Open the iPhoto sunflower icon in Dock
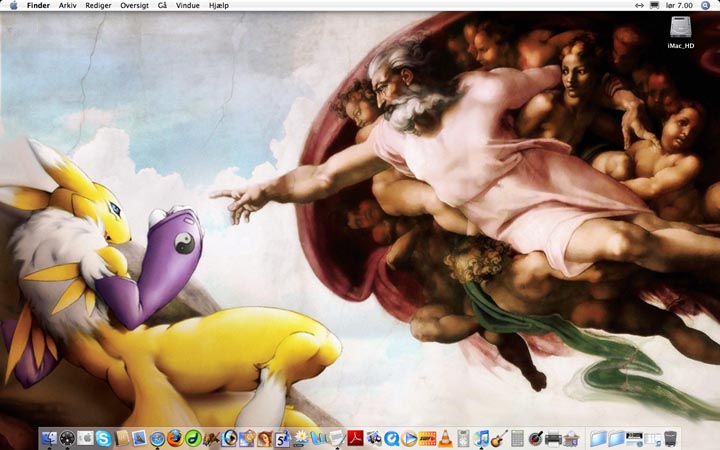 click(301, 438)
